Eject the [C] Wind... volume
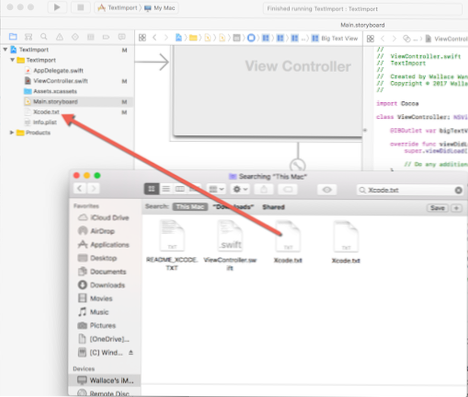 point(131,352)
